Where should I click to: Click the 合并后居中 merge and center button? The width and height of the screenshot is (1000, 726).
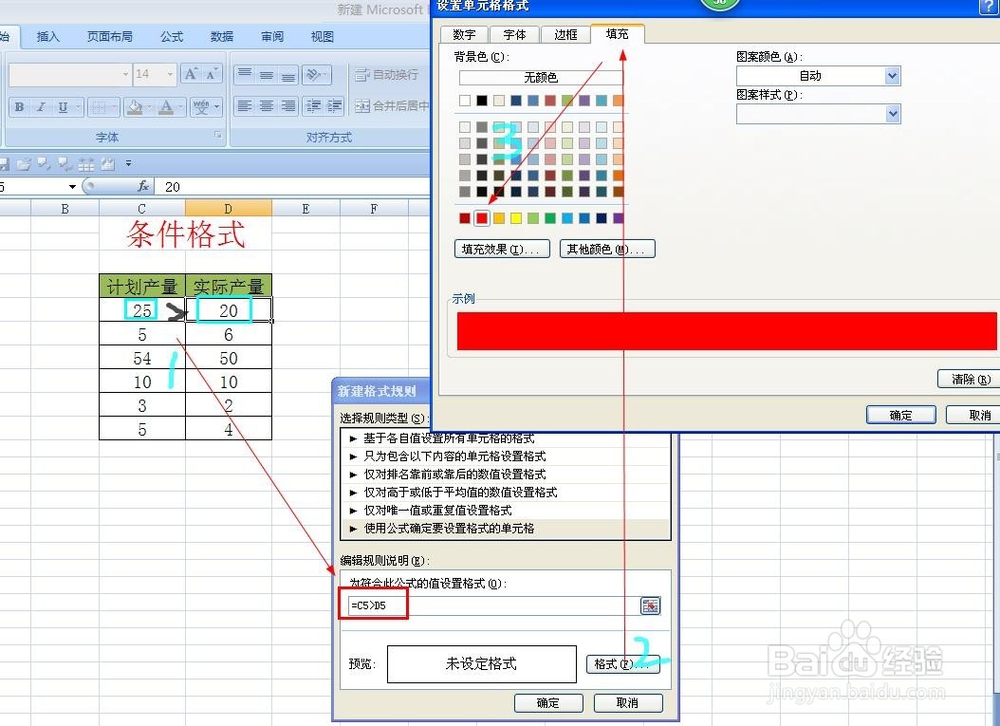point(391,106)
